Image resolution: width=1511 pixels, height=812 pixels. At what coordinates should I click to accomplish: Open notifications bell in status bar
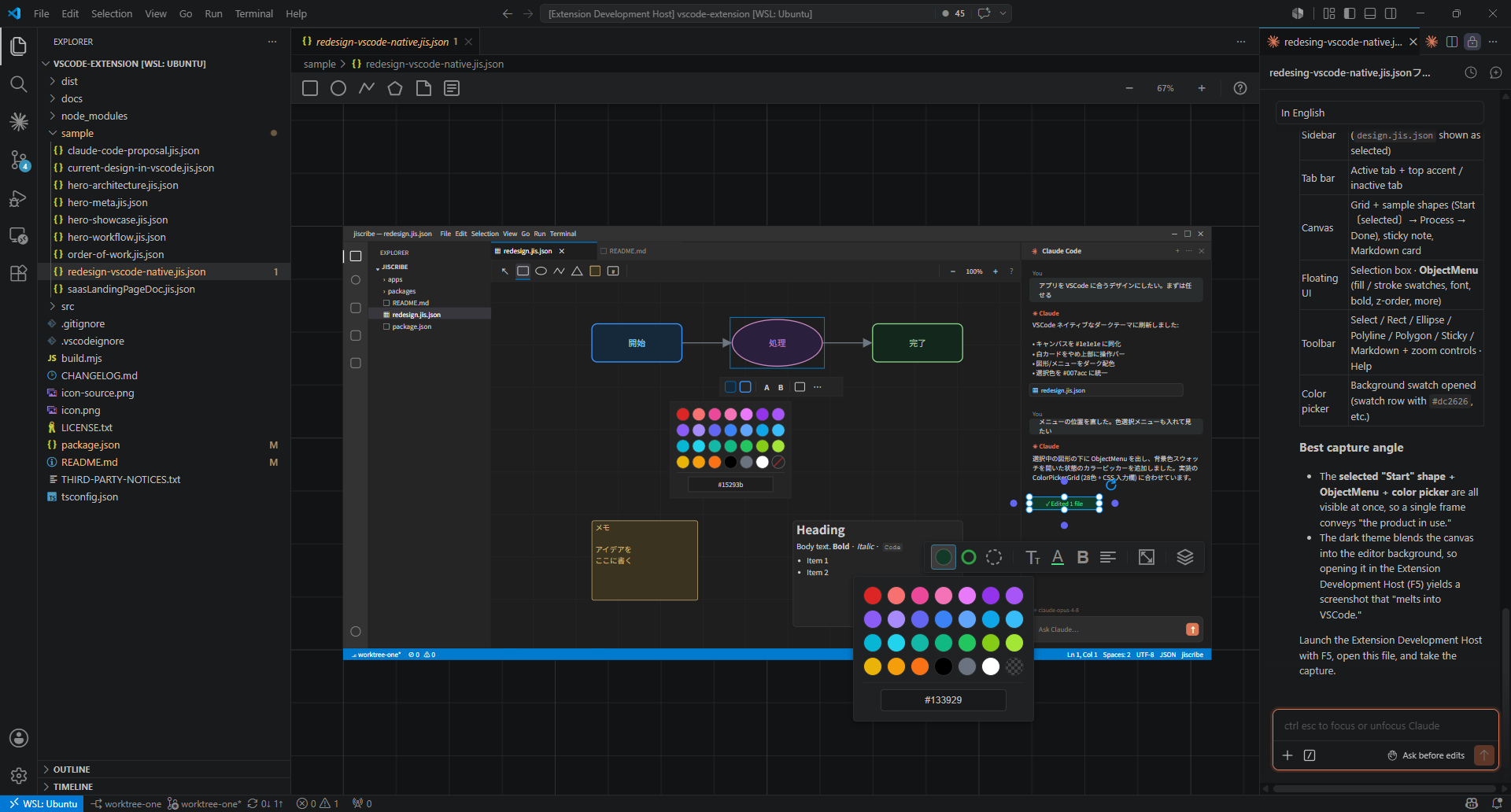click(1497, 803)
